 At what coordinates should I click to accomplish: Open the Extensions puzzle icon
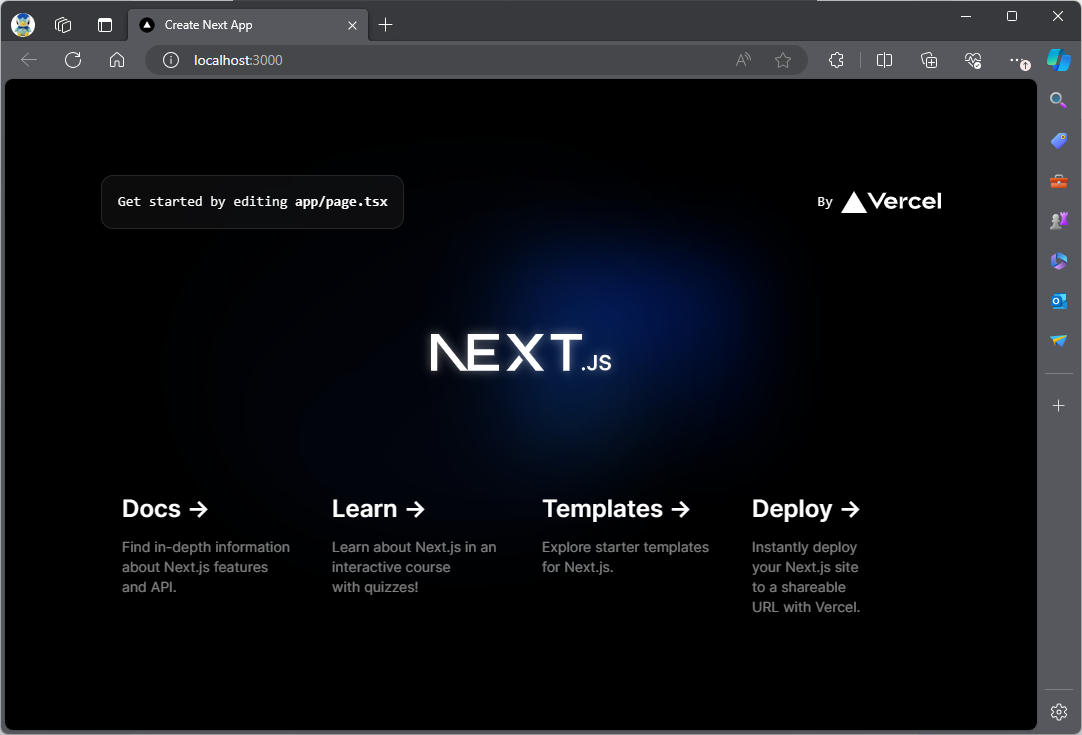pos(836,60)
